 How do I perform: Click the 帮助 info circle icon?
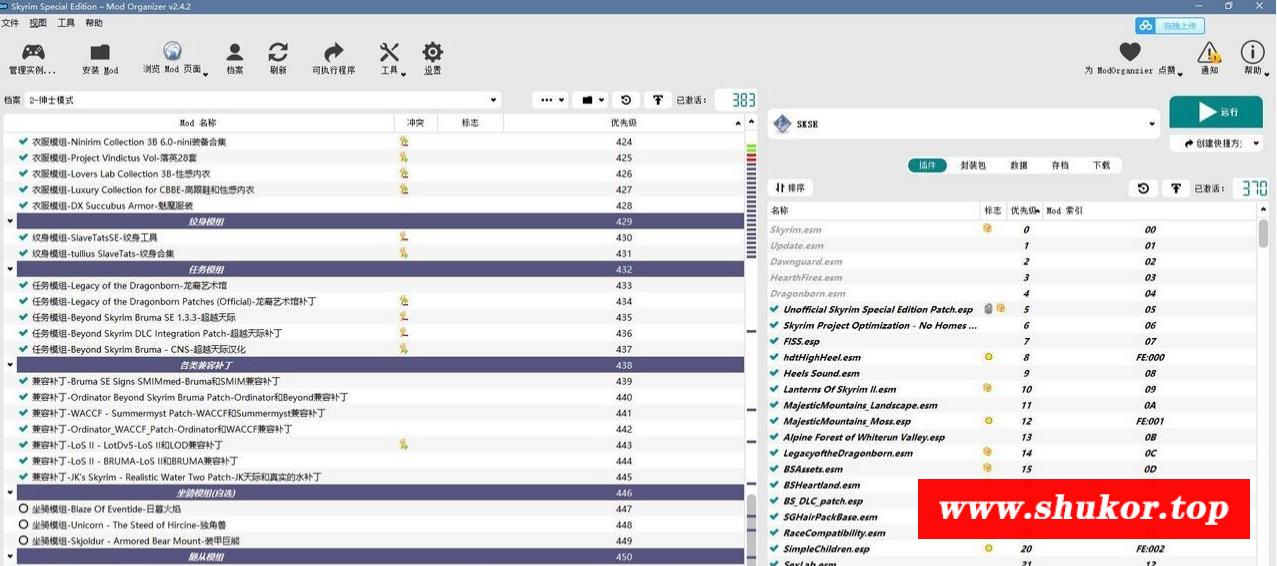(1252, 52)
